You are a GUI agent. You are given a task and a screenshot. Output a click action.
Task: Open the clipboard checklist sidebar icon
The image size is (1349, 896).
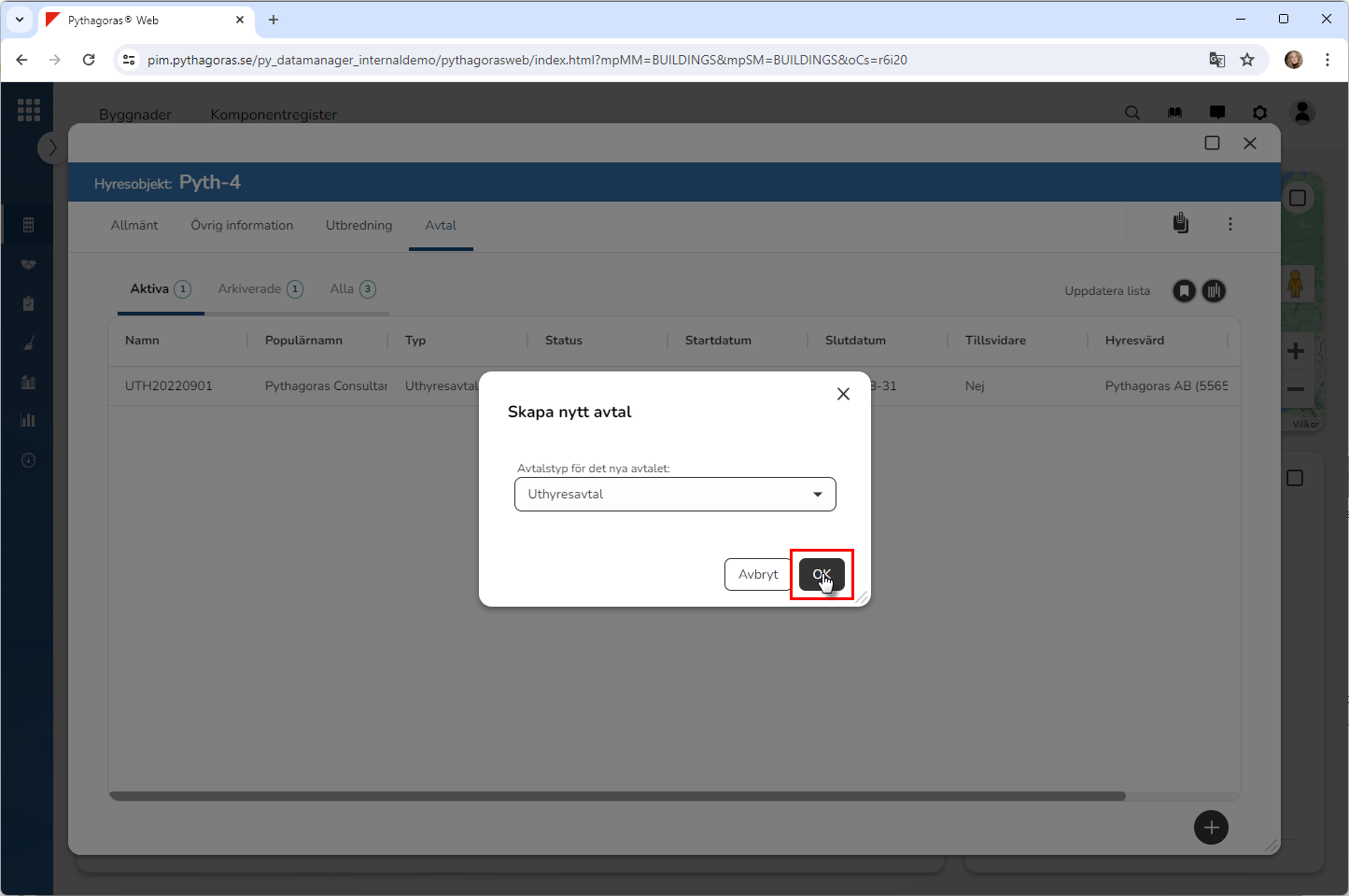28,304
